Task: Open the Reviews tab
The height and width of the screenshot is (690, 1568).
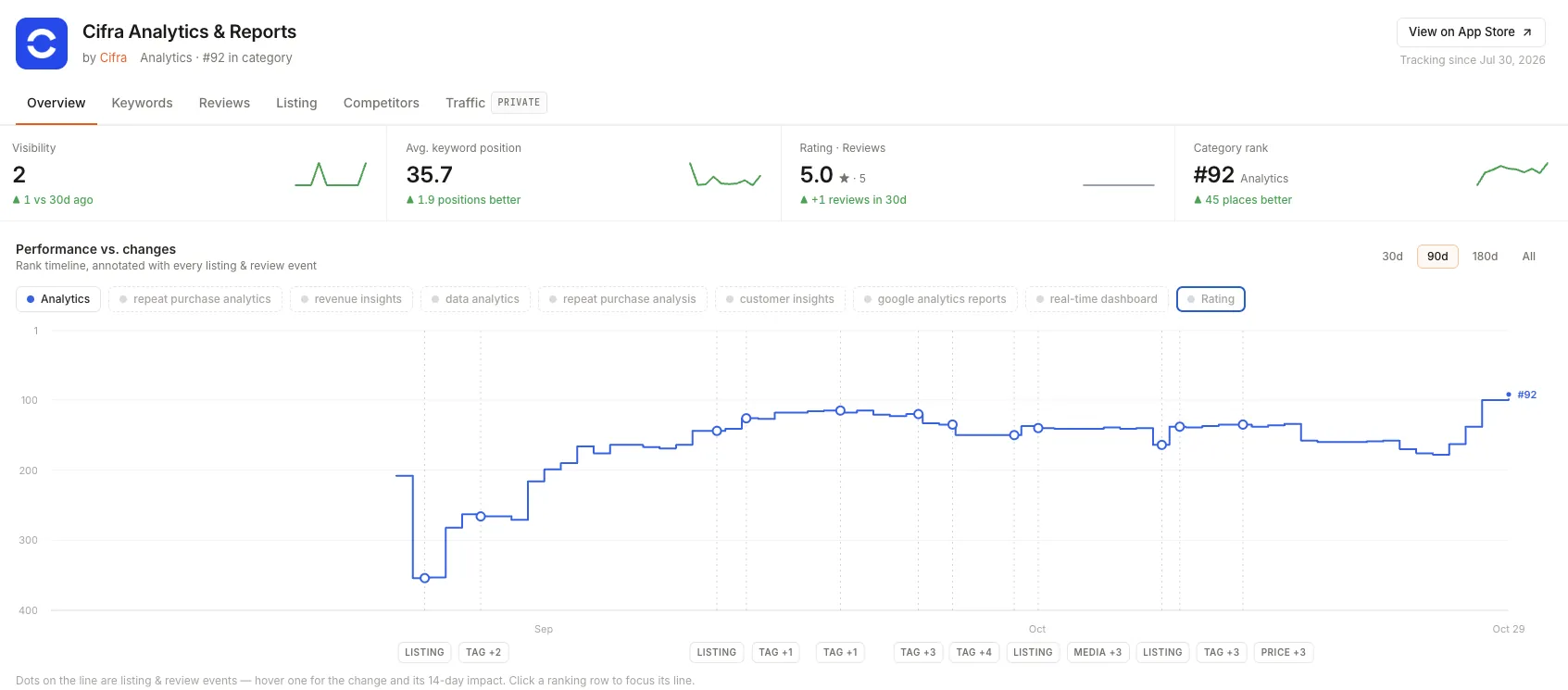Action: [x=224, y=103]
